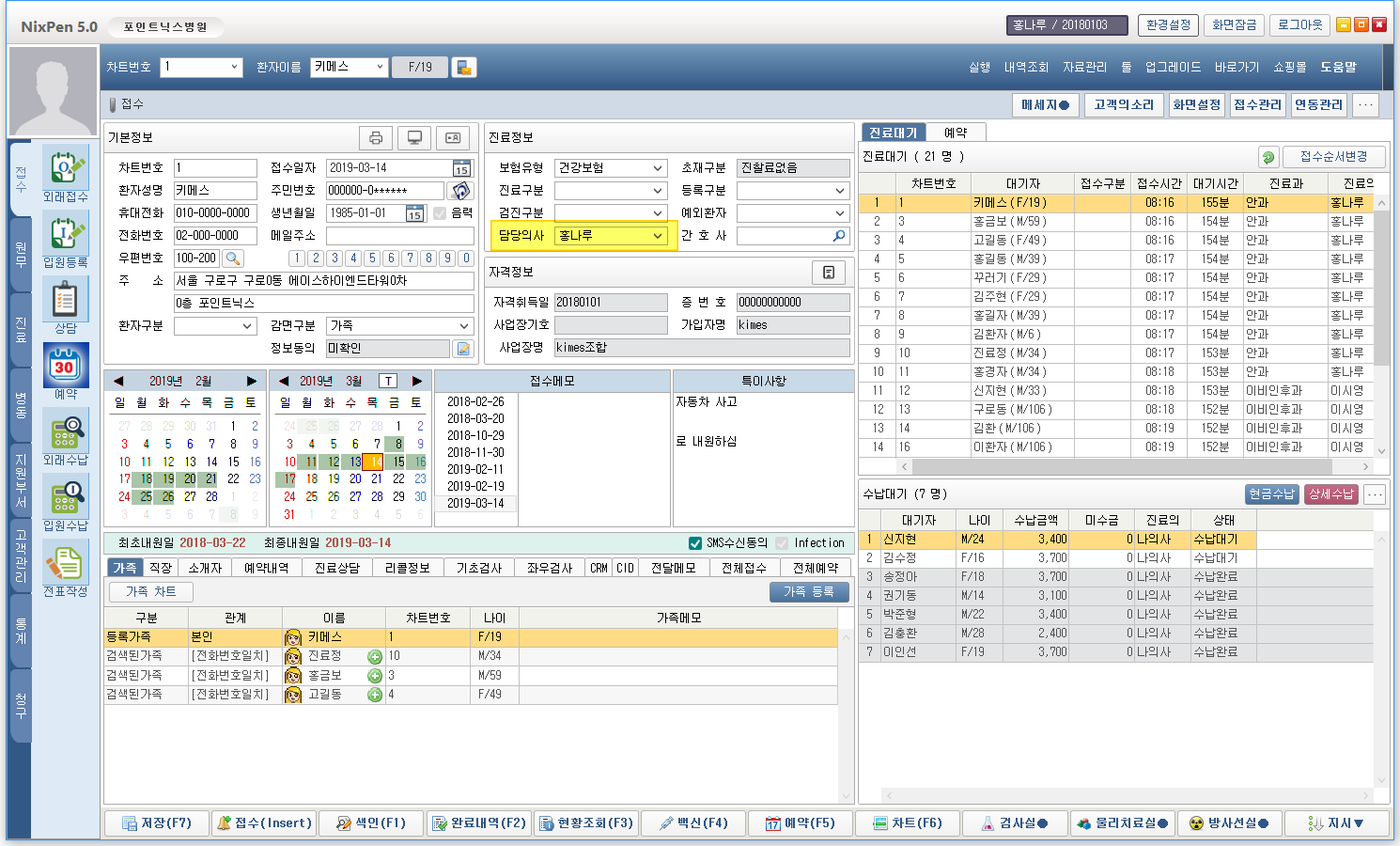Open the 담당의사 dropdown
Viewport: 1400px width, 846px height.
[x=658, y=236]
